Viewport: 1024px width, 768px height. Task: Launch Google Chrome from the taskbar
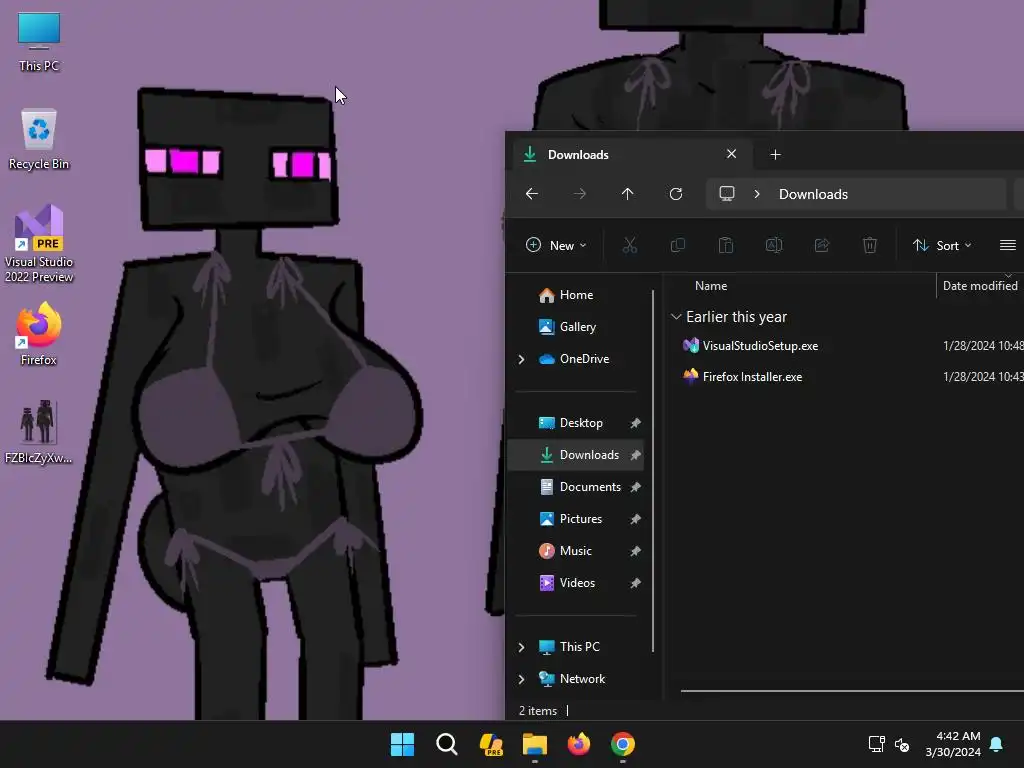[x=623, y=744]
